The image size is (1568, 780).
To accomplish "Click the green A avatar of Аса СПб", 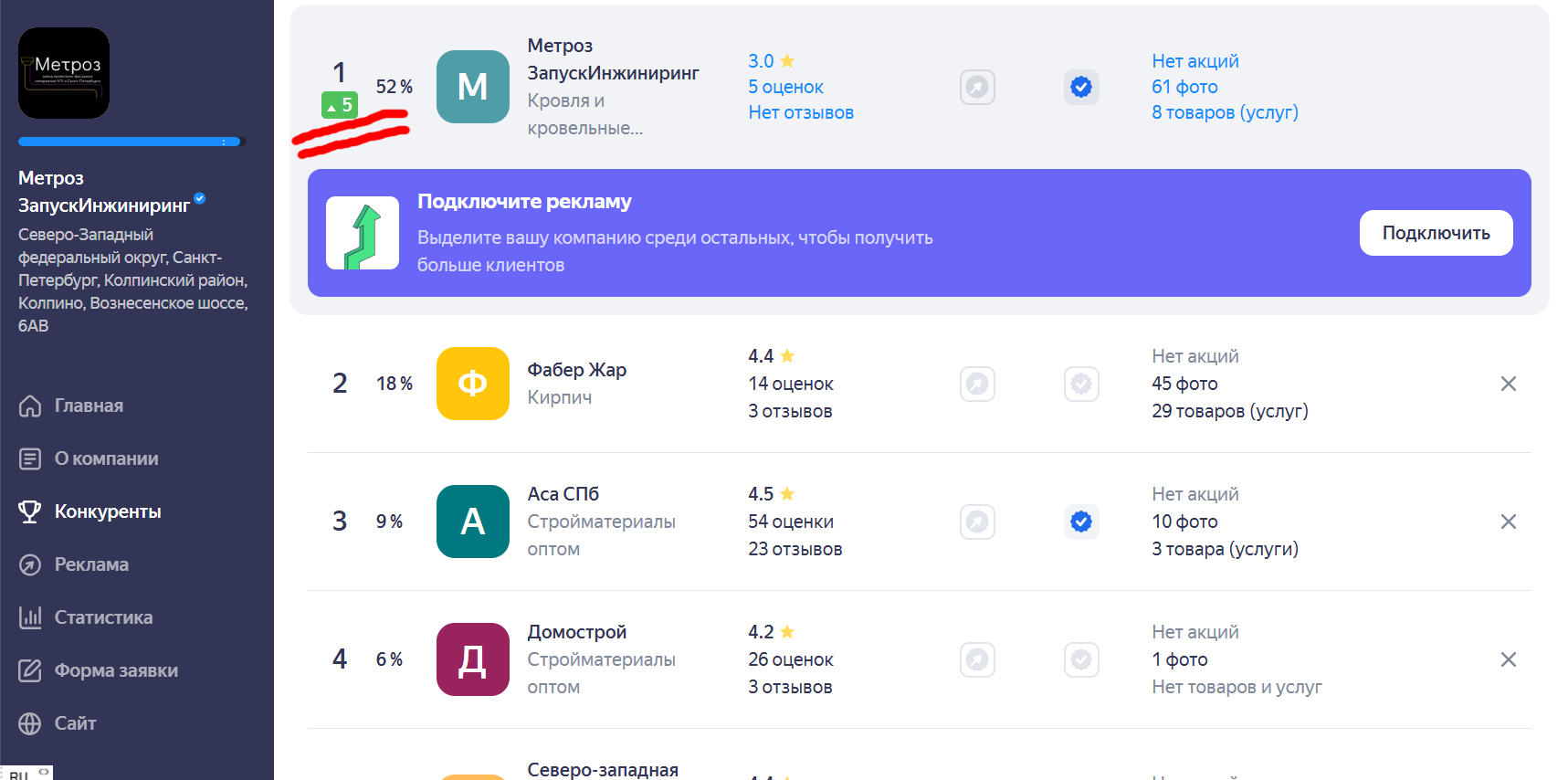I will point(472,522).
